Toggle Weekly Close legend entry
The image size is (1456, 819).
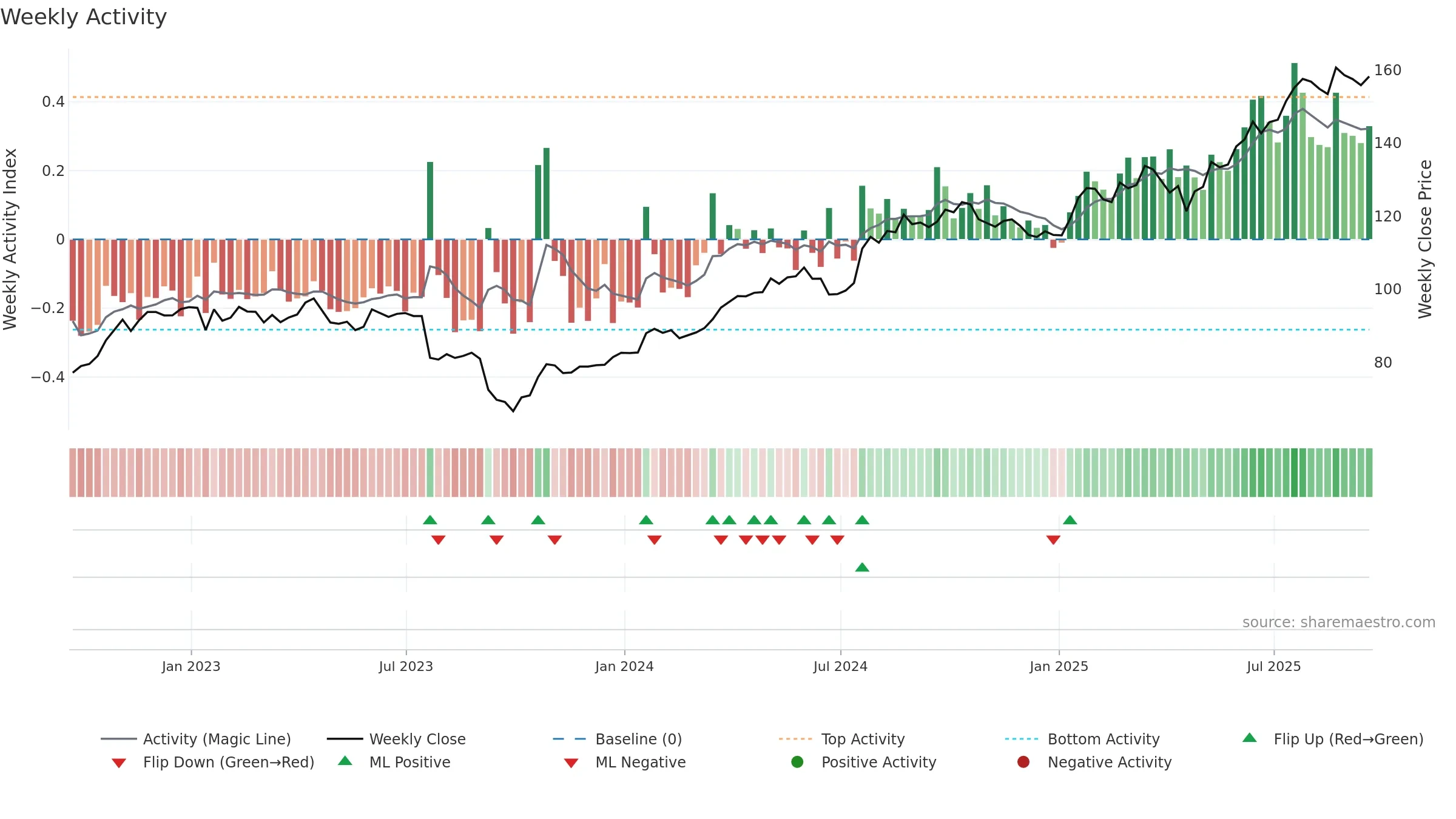pyautogui.click(x=396, y=739)
